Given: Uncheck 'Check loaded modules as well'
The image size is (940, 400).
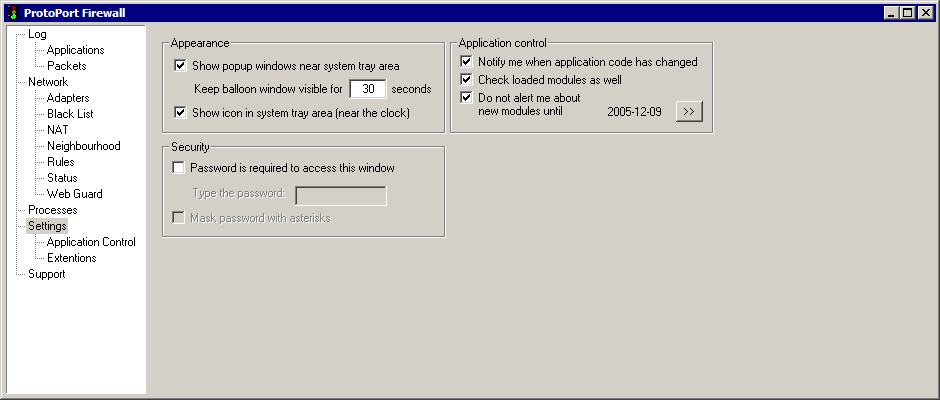Looking at the screenshot, I should [467, 79].
